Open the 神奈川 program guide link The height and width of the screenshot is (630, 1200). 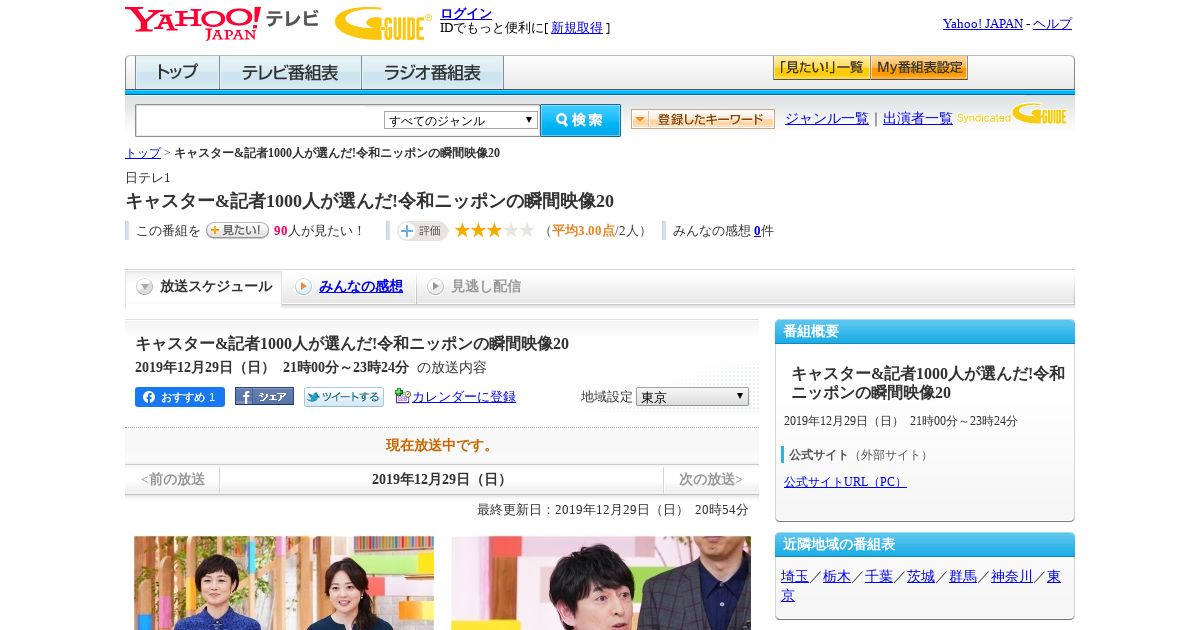1012,577
